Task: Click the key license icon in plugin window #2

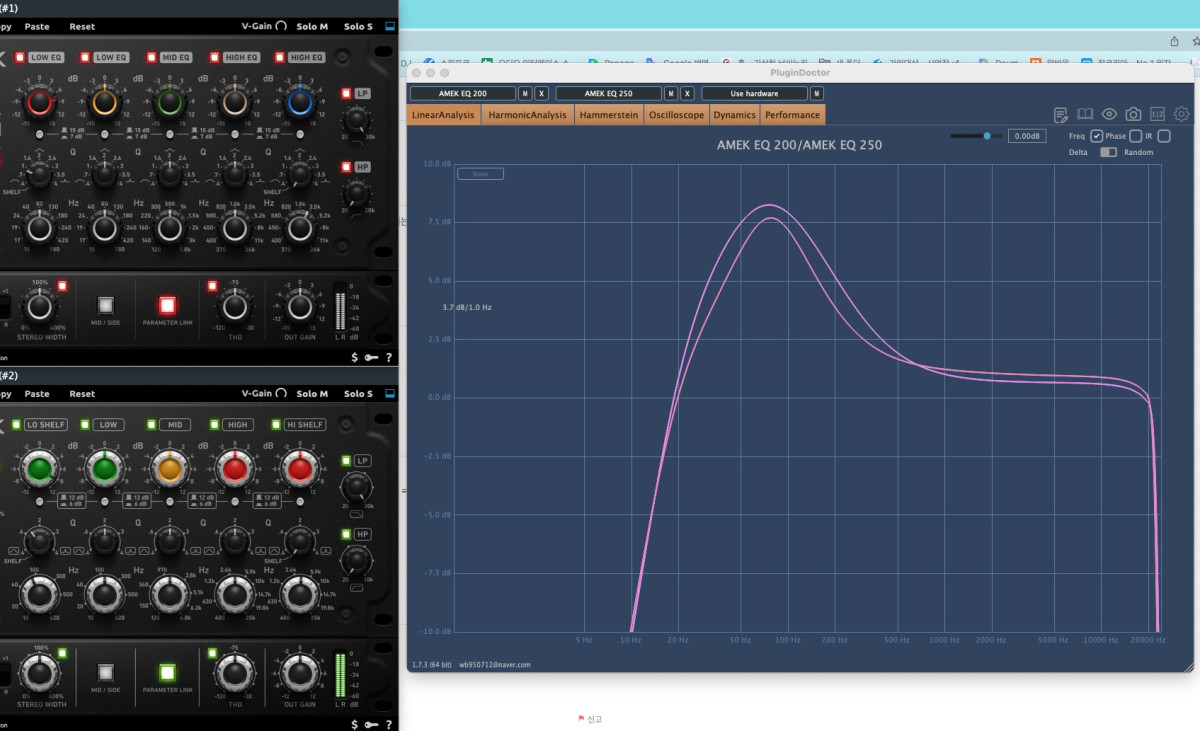Action: [371, 724]
